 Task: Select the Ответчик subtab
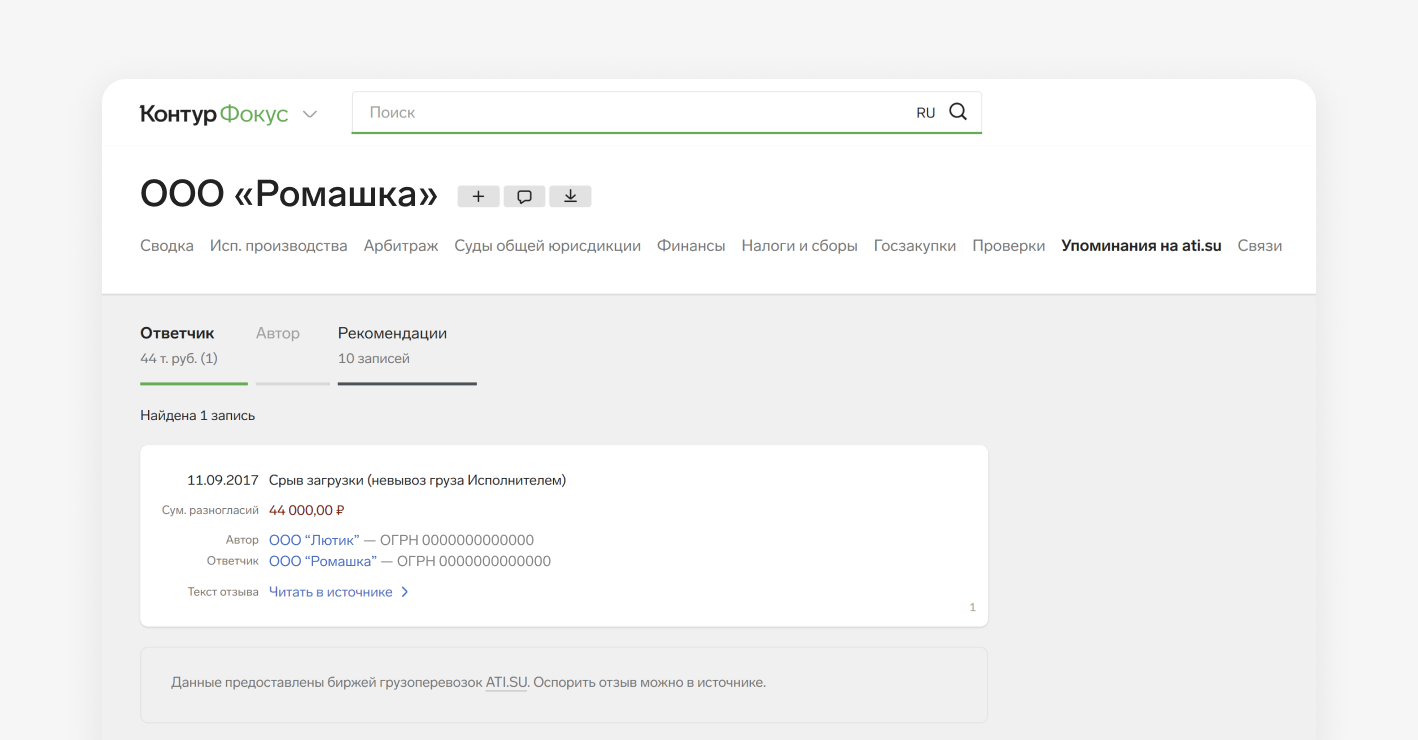(x=177, y=334)
